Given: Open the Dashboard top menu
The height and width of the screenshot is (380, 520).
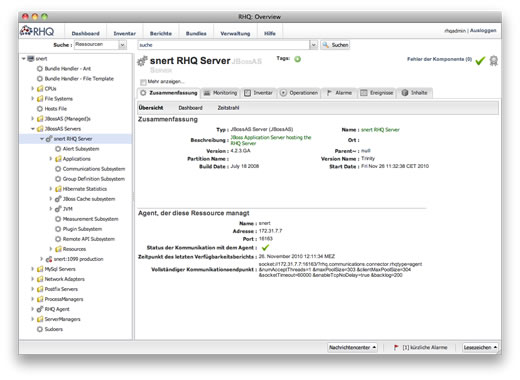Looking at the screenshot, I should point(86,33).
